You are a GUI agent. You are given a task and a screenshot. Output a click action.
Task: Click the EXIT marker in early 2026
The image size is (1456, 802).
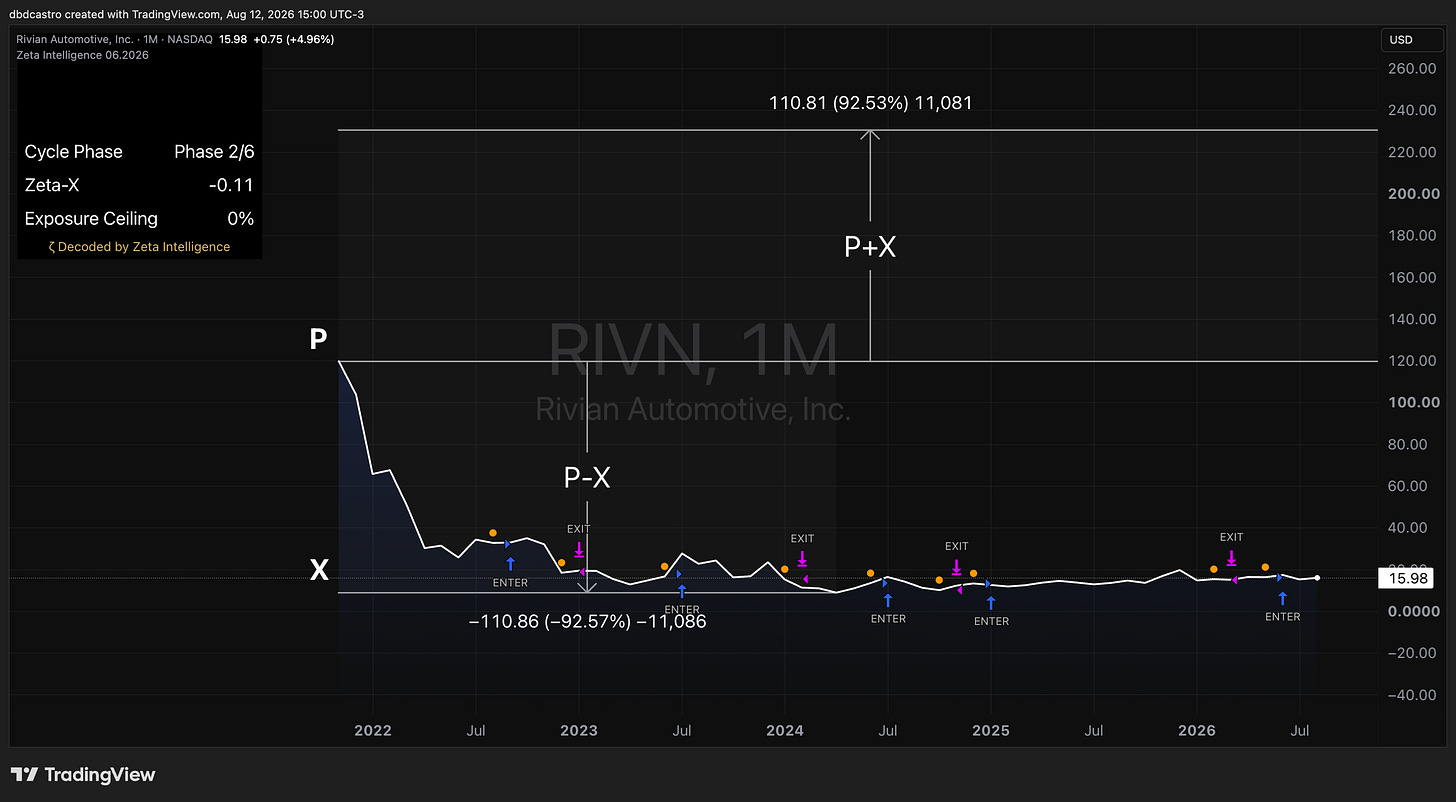[1231, 548]
